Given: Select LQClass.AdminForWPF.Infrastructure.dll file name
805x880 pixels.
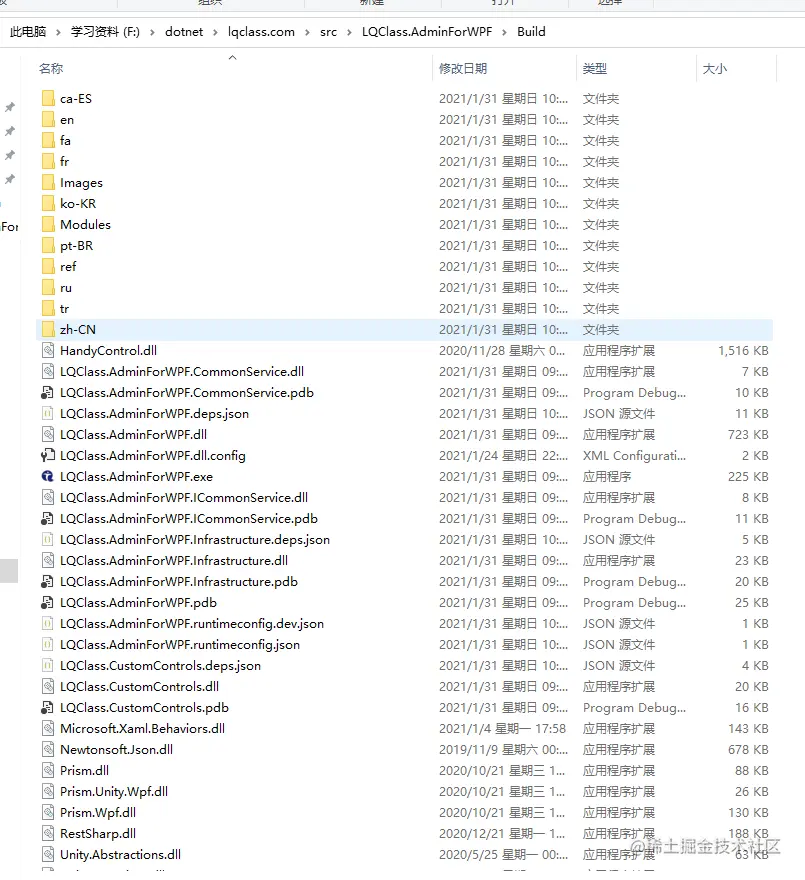Looking at the screenshot, I should click(x=173, y=561).
